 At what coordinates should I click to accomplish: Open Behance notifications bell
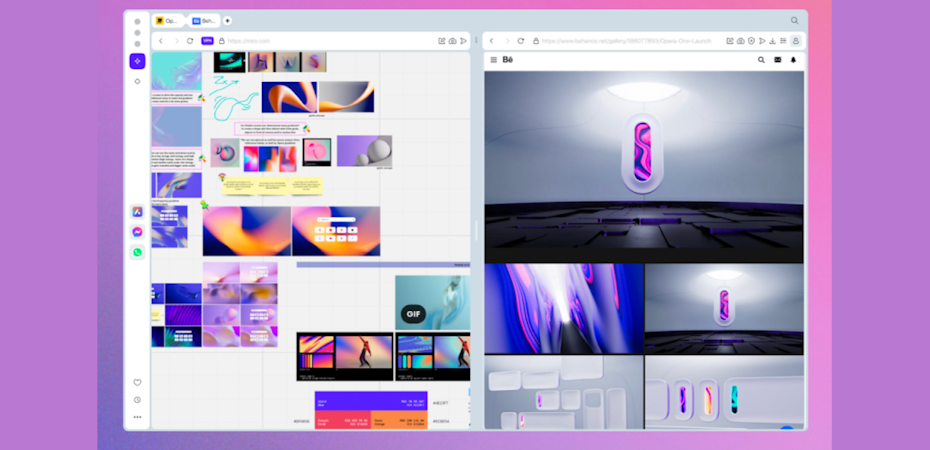793,60
